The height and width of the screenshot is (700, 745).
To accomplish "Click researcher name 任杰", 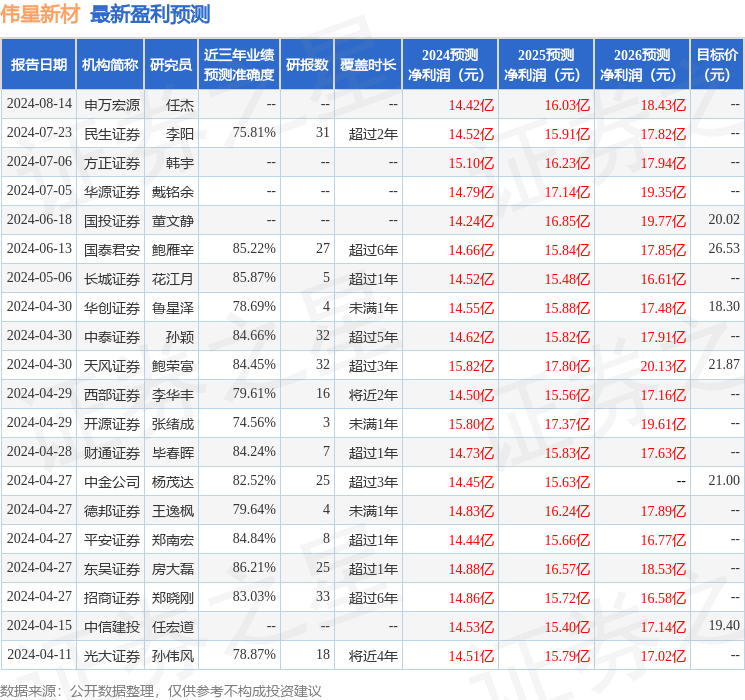I will point(180,105).
